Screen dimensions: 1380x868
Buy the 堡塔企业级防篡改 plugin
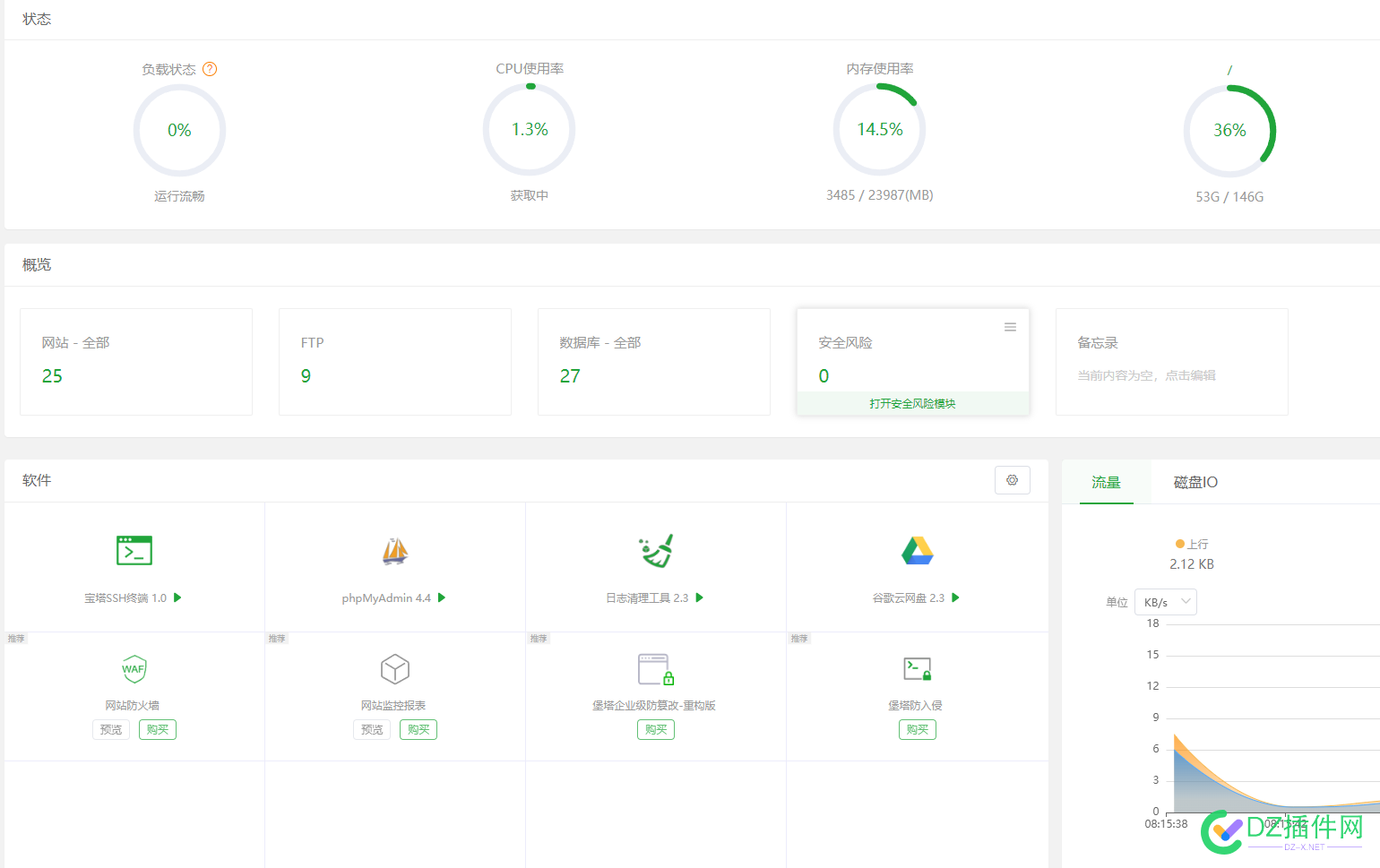pos(656,729)
